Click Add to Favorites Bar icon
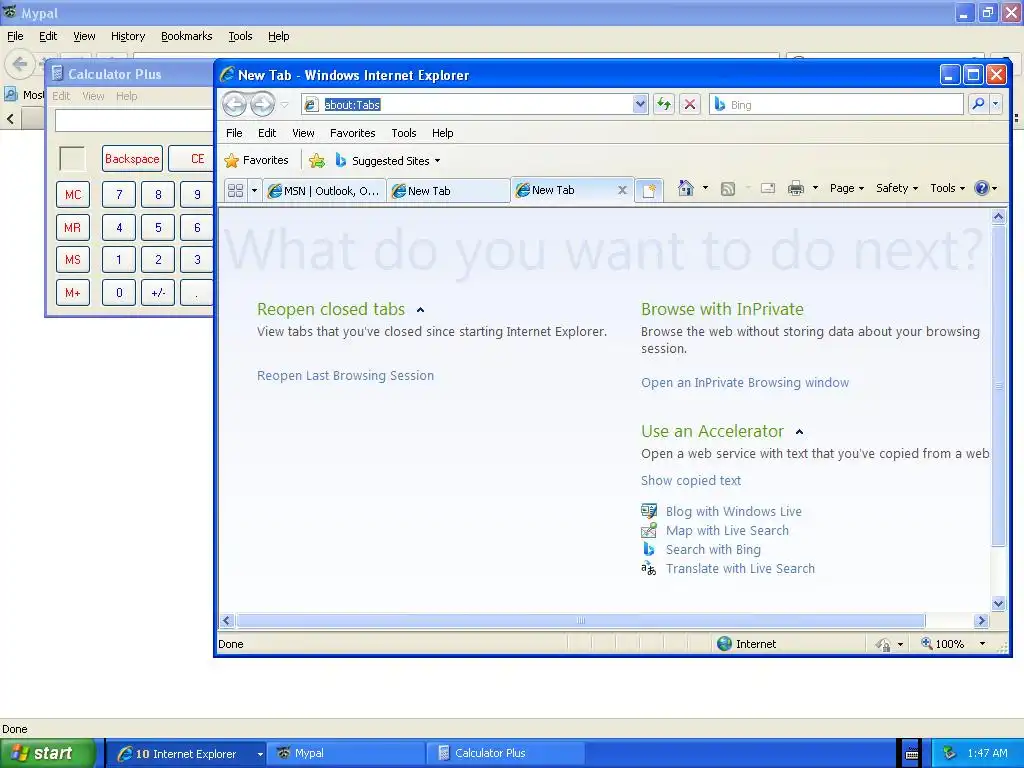The height and width of the screenshot is (768, 1024). click(317, 161)
